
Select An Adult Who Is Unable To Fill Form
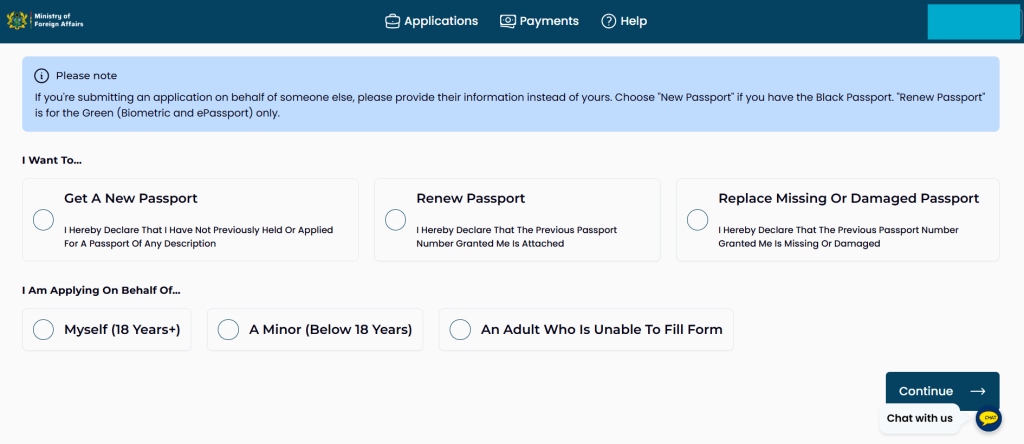coord(460,329)
